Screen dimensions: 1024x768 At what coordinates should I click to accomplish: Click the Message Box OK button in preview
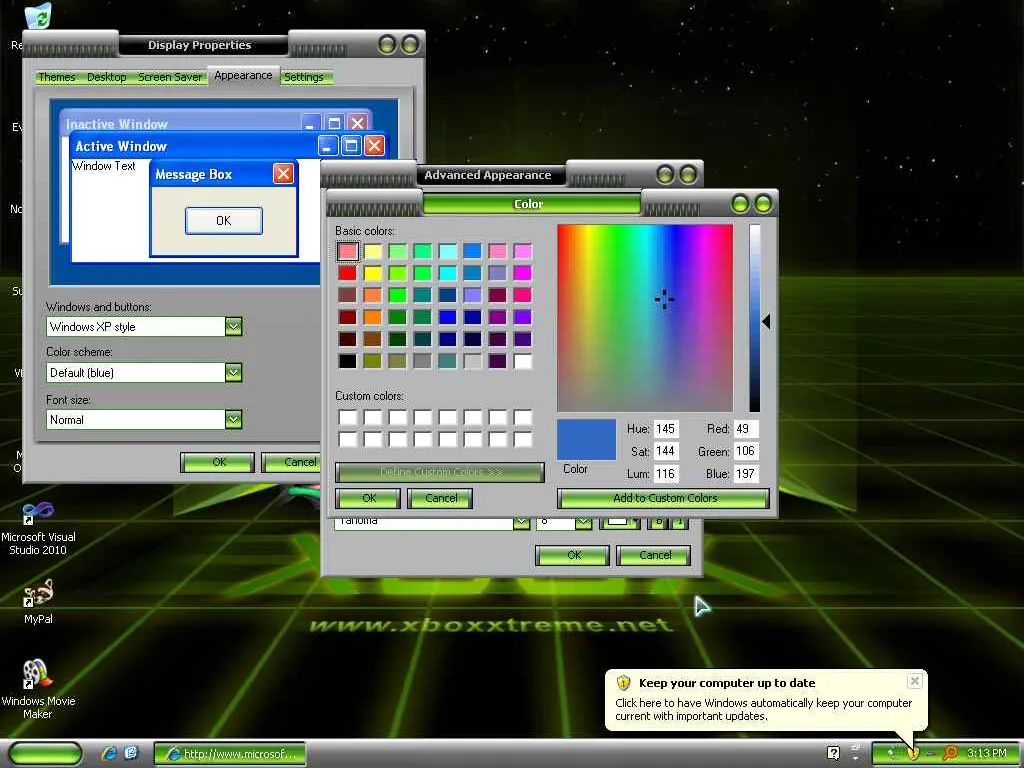223,221
